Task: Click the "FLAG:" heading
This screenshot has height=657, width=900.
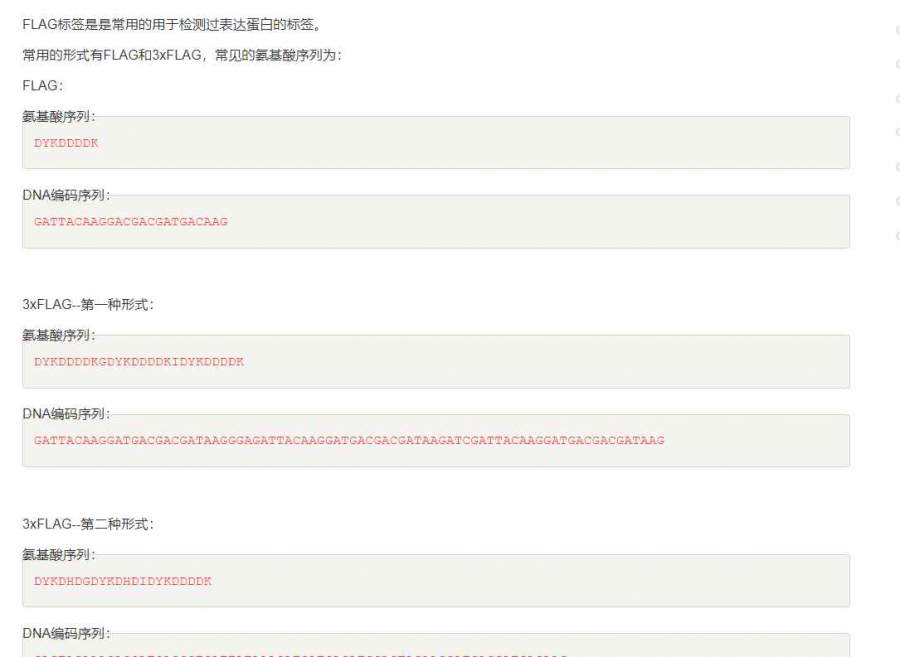Action: point(43,85)
